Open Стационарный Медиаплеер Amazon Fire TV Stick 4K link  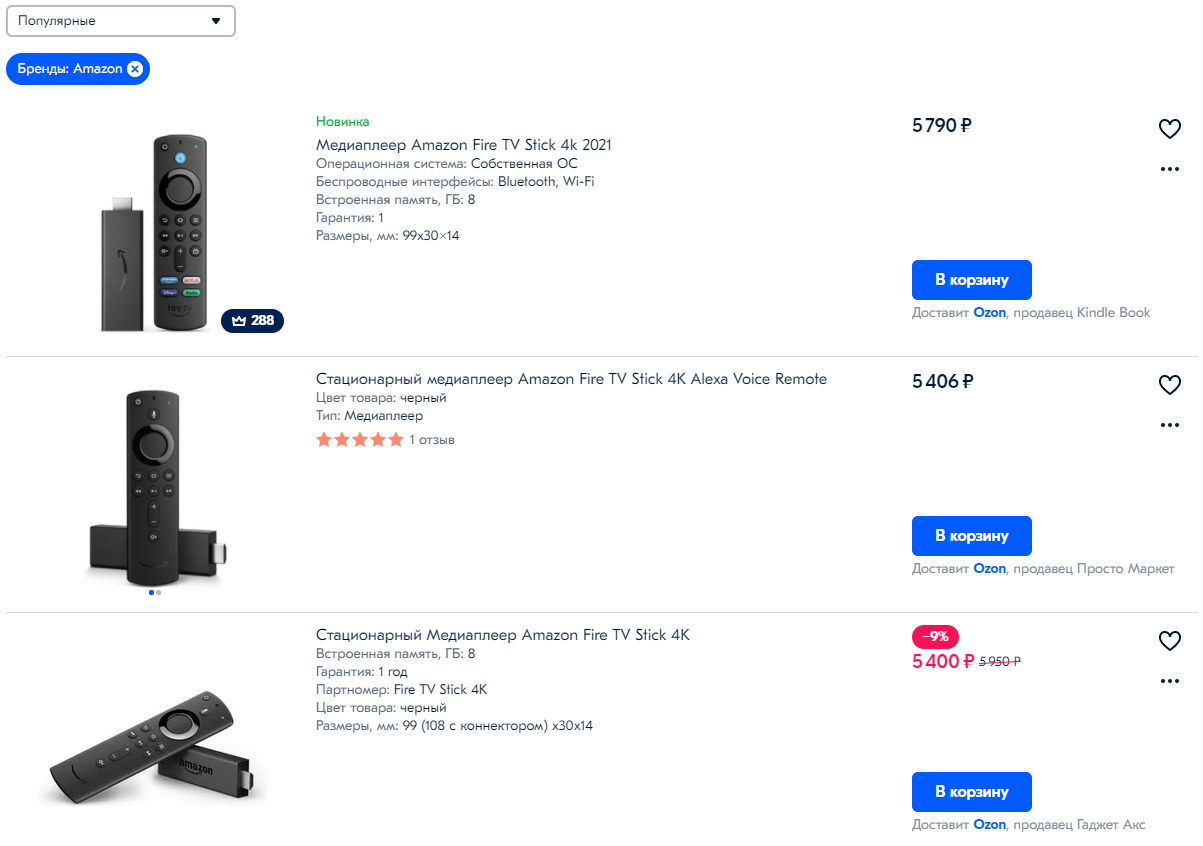point(502,635)
